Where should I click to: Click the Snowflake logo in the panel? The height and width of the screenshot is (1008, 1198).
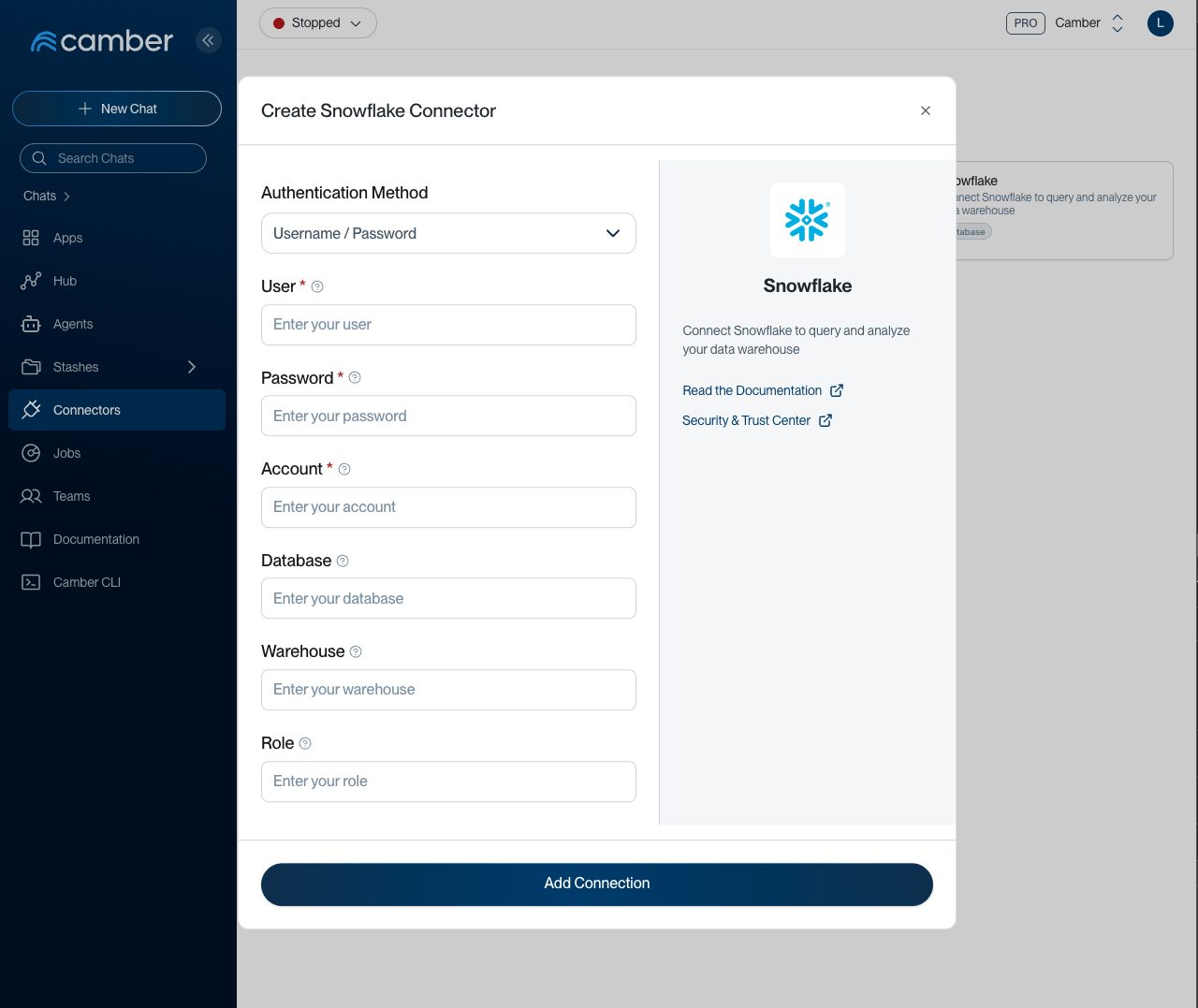coord(807,220)
